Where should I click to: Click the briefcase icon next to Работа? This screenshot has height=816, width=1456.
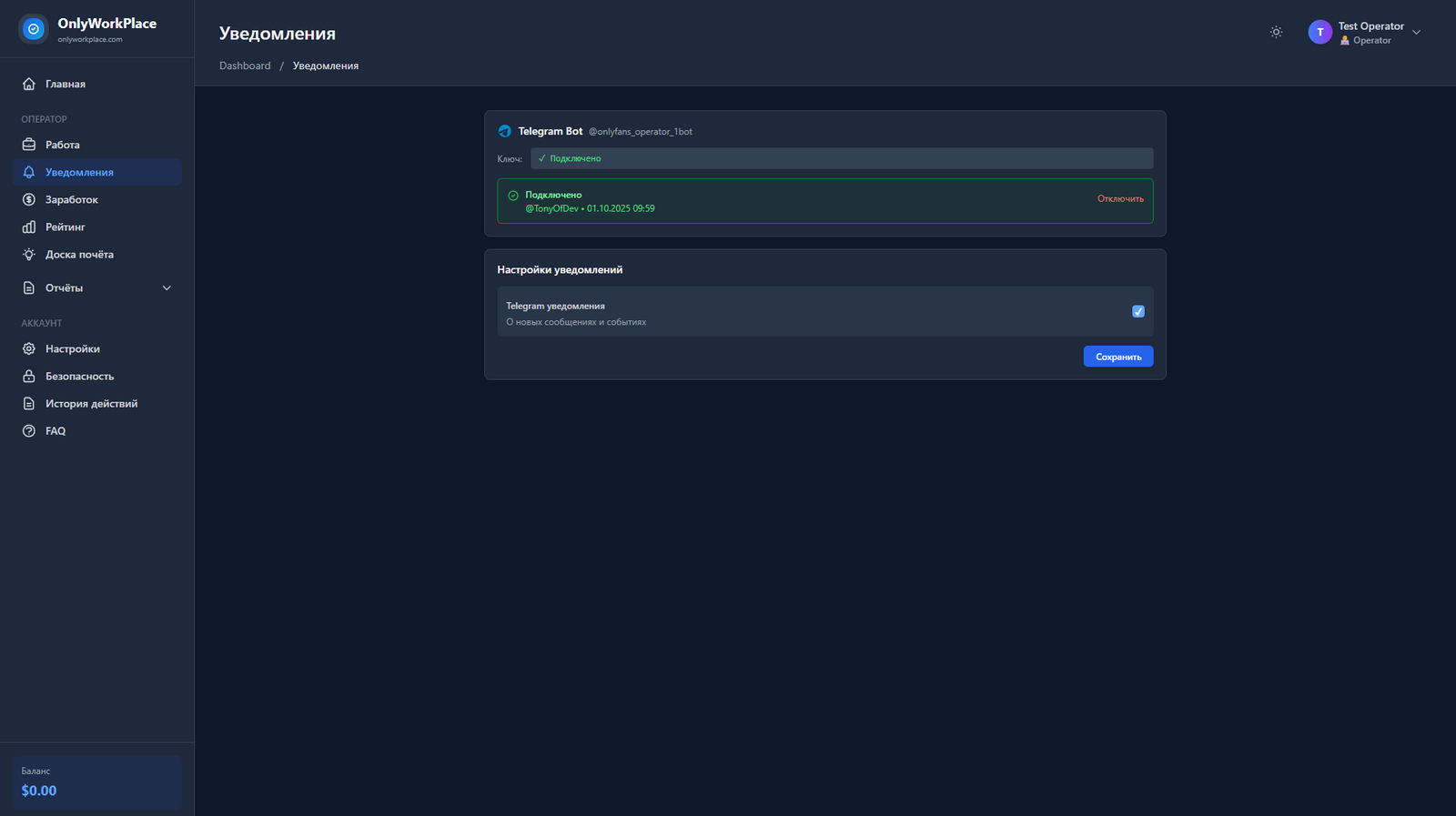(29, 145)
